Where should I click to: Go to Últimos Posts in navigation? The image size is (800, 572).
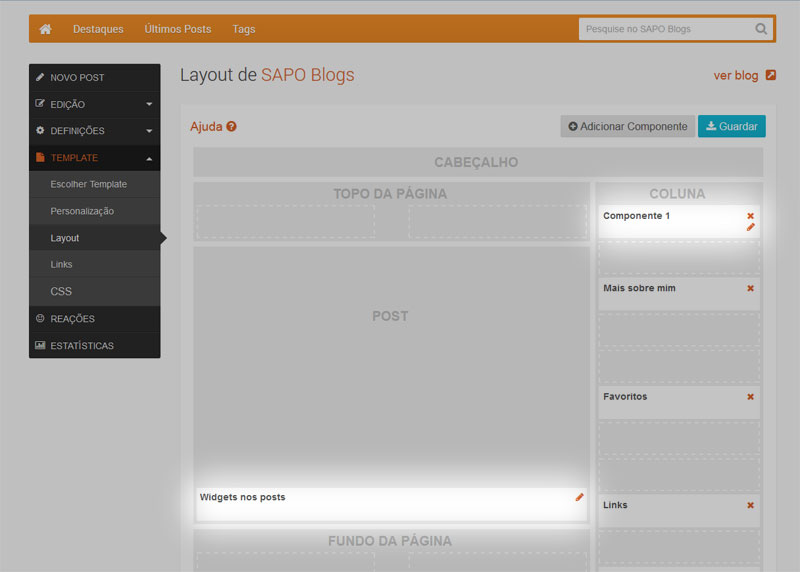[x=178, y=29]
